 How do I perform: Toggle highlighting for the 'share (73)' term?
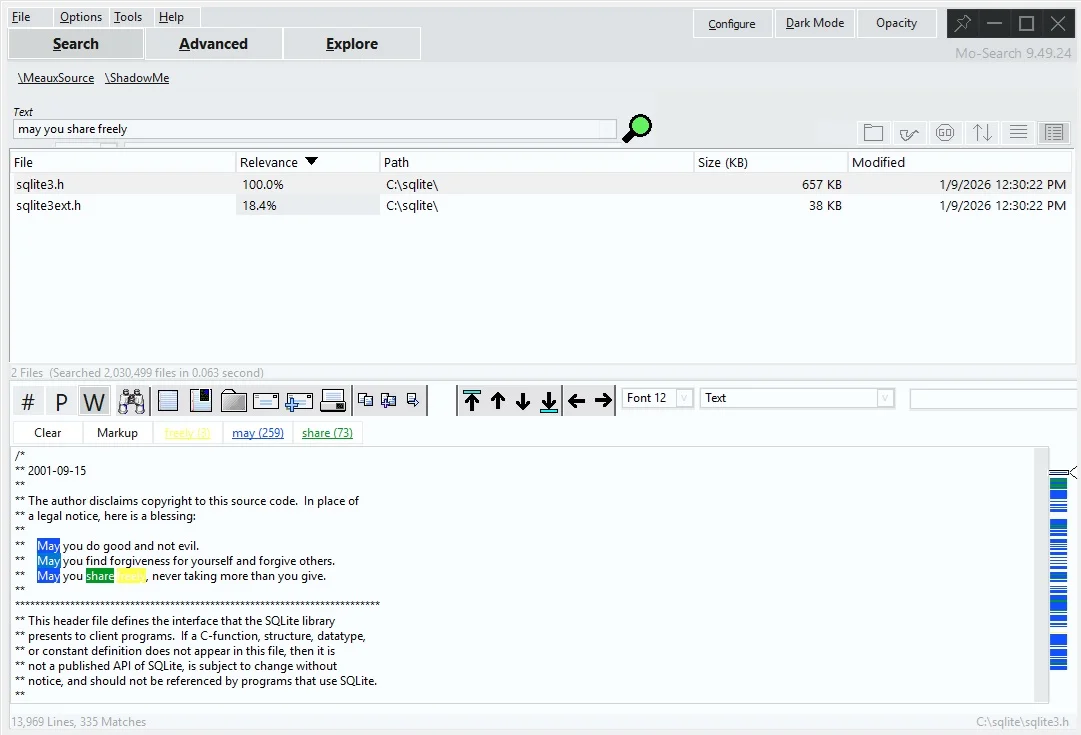327,432
